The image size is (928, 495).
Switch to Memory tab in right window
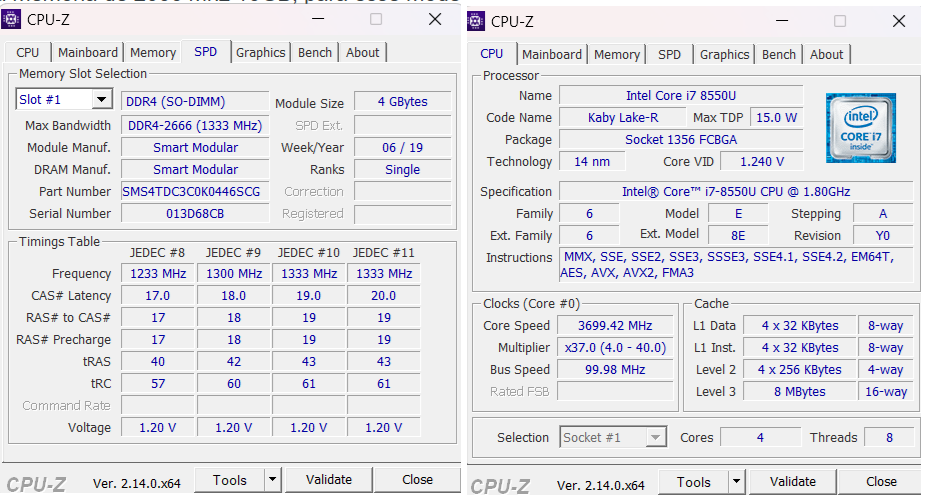[x=617, y=54]
